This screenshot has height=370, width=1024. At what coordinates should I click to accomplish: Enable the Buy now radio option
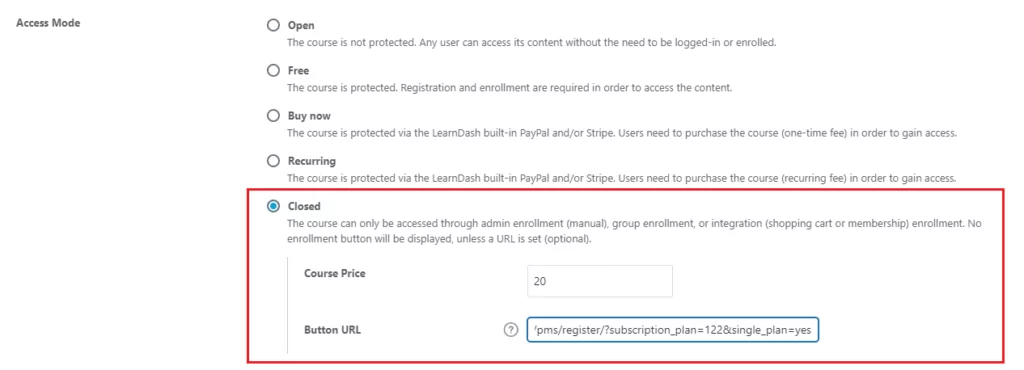tap(273, 116)
